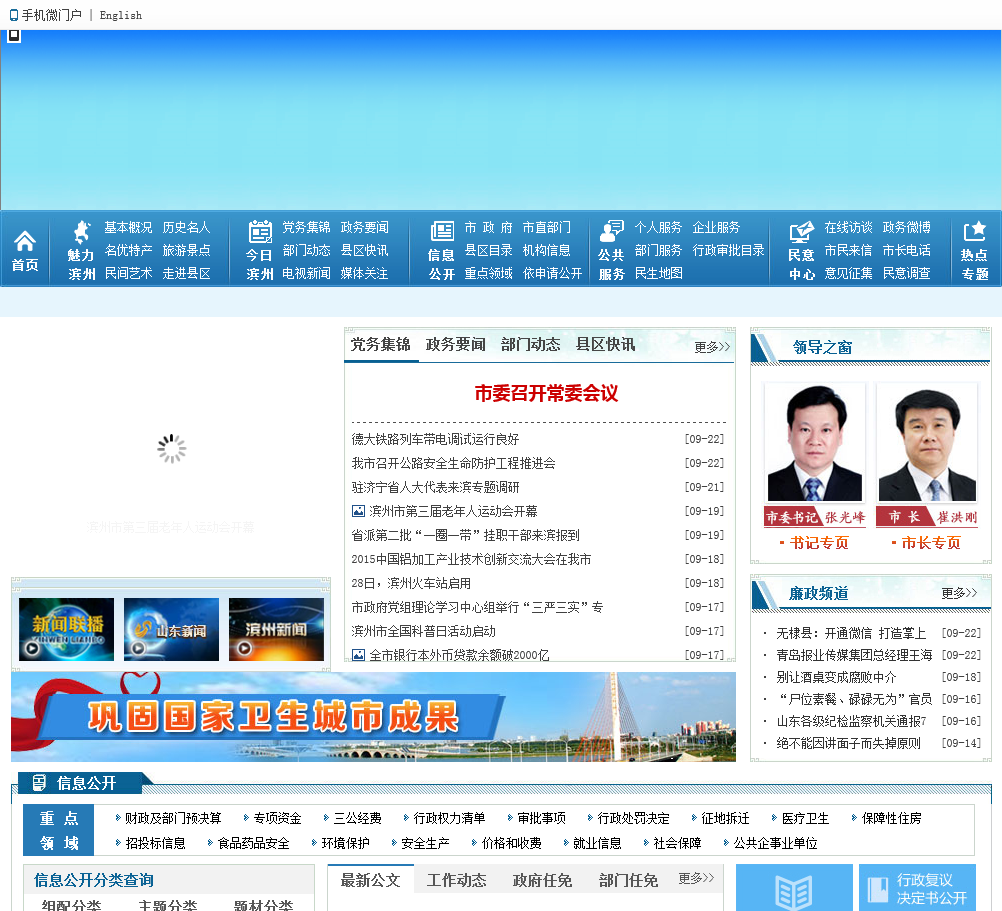This screenshot has height=911, width=1002.
Task: Select the 县区快讯 news tab
Action: point(606,345)
